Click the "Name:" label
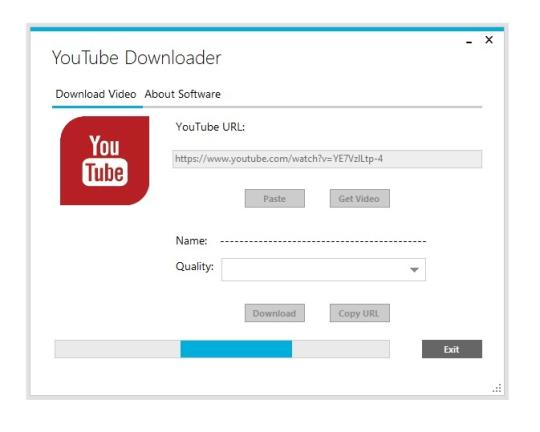 click(191, 240)
